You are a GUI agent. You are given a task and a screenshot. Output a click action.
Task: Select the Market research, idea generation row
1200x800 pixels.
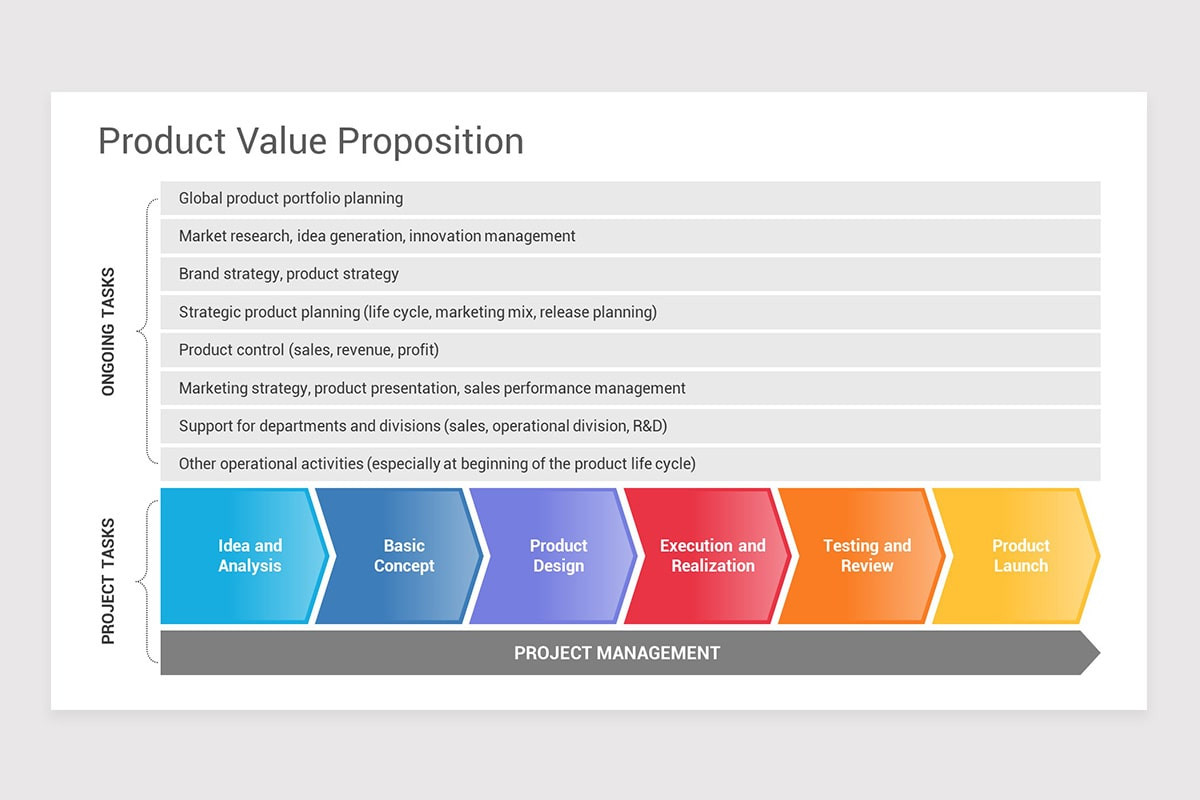point(630,236)
